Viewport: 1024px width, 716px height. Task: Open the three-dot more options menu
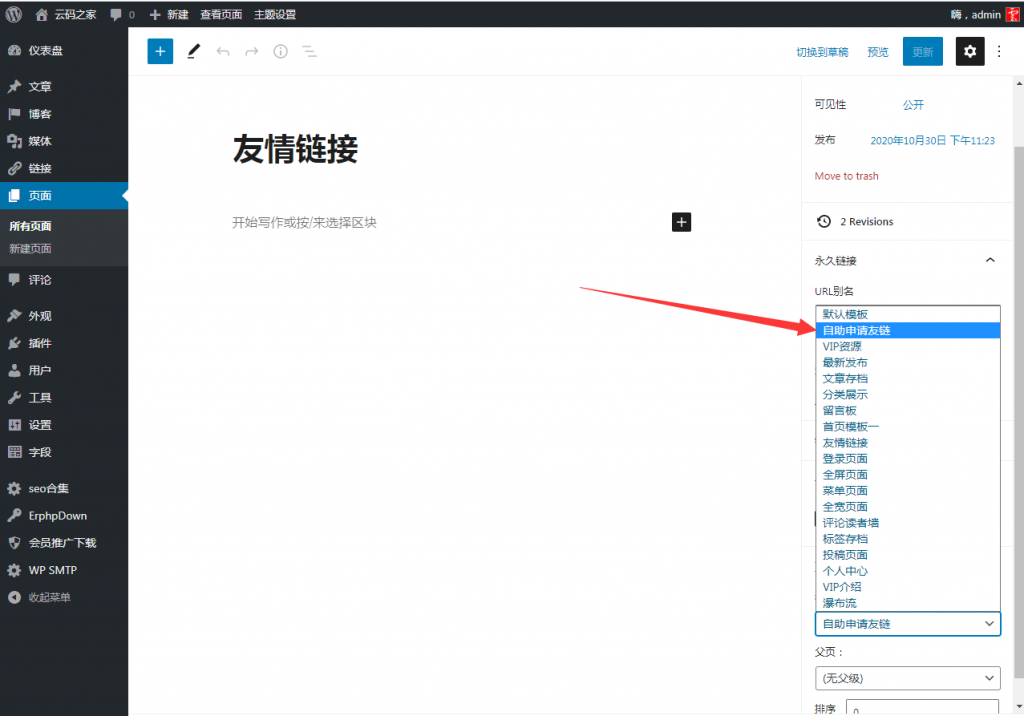999,52
